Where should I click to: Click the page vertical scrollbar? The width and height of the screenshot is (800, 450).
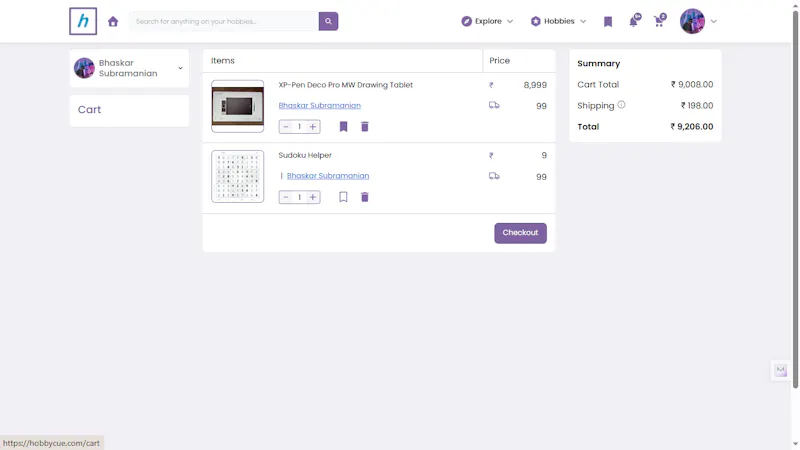click(795, 199)
